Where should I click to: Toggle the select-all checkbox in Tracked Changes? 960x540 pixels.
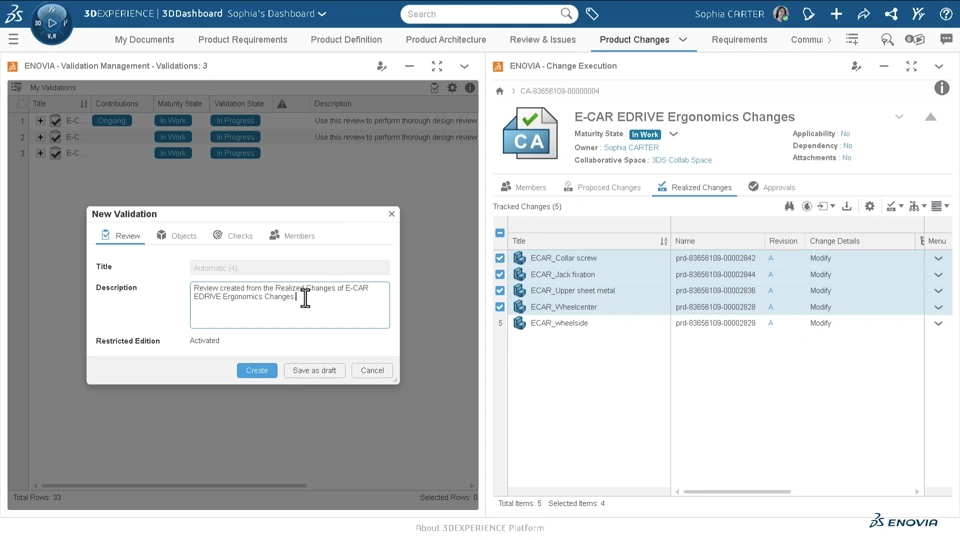(500, 233)
